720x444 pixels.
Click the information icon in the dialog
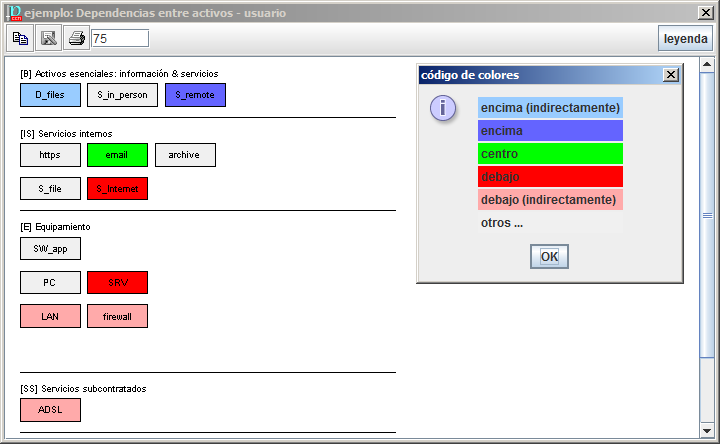[x=443, y=108]
